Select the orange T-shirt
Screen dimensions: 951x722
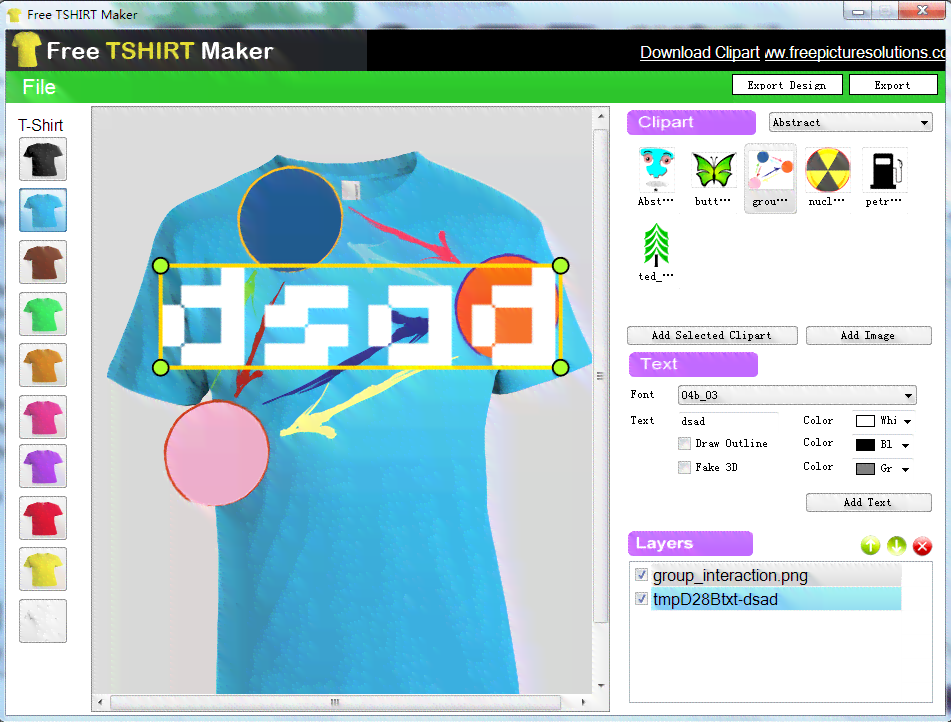pos(42,365)
